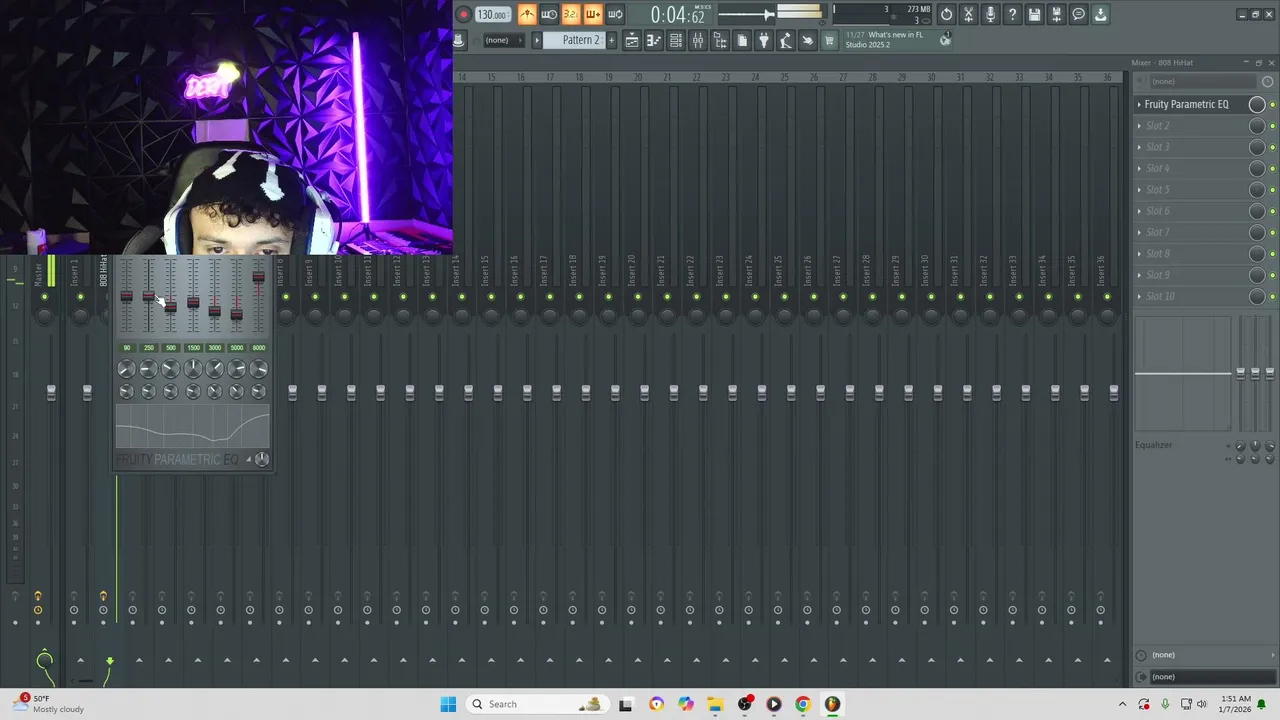Open the Playlist view icon

[x=632, y=40]
